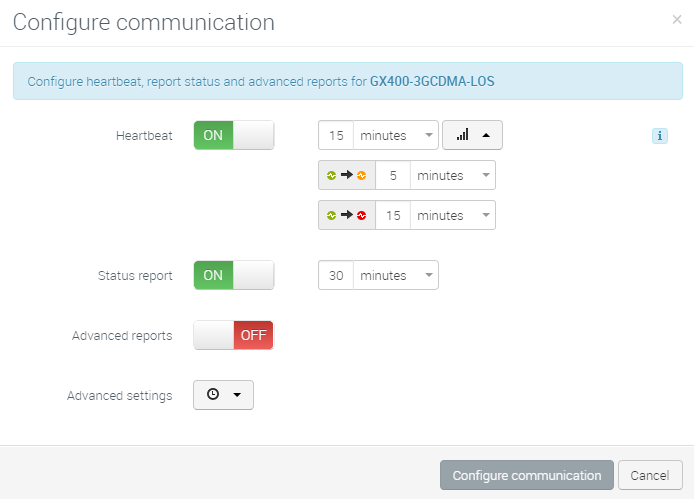
Task: Click the clock icon in Advanced settings
Action: pos(213,394)
